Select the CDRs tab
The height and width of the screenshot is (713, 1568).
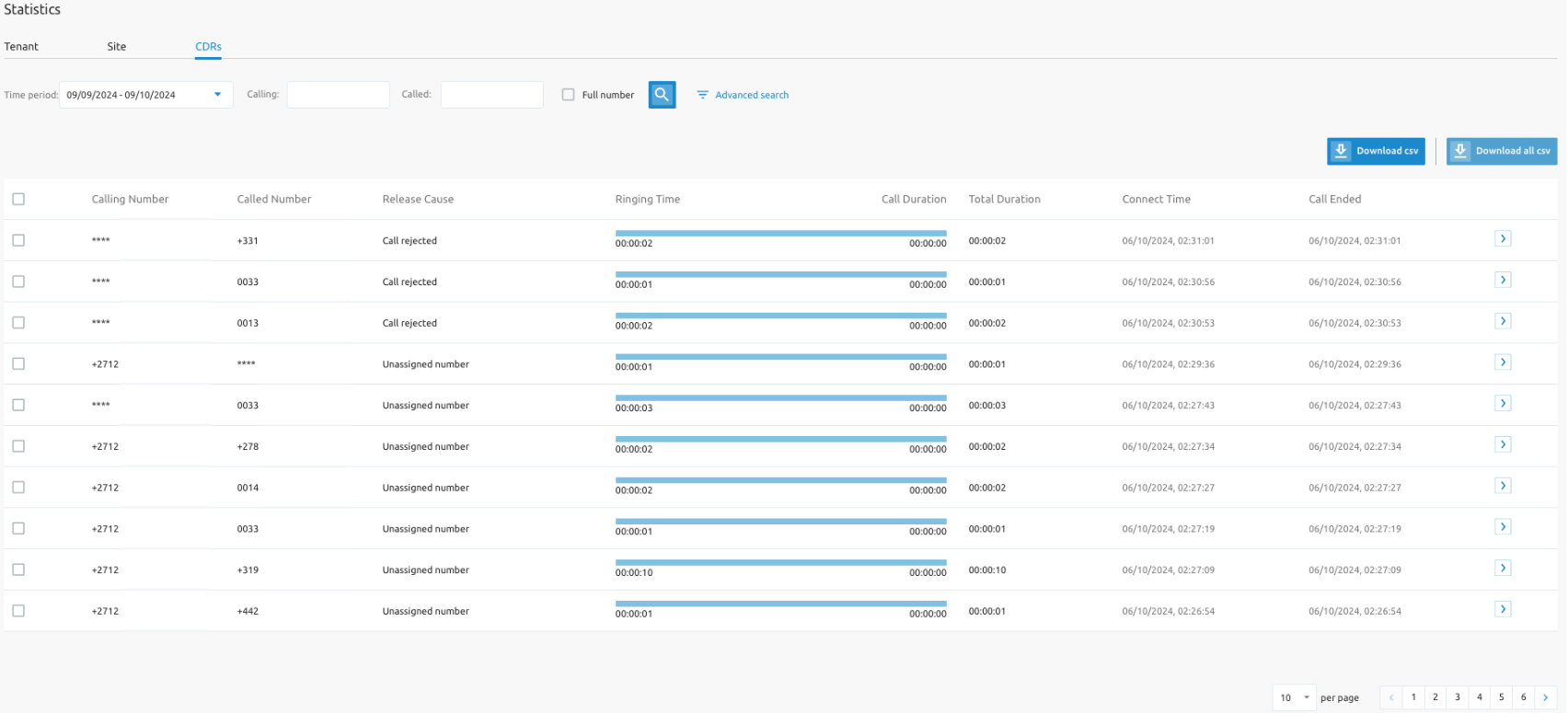point(208,46)
